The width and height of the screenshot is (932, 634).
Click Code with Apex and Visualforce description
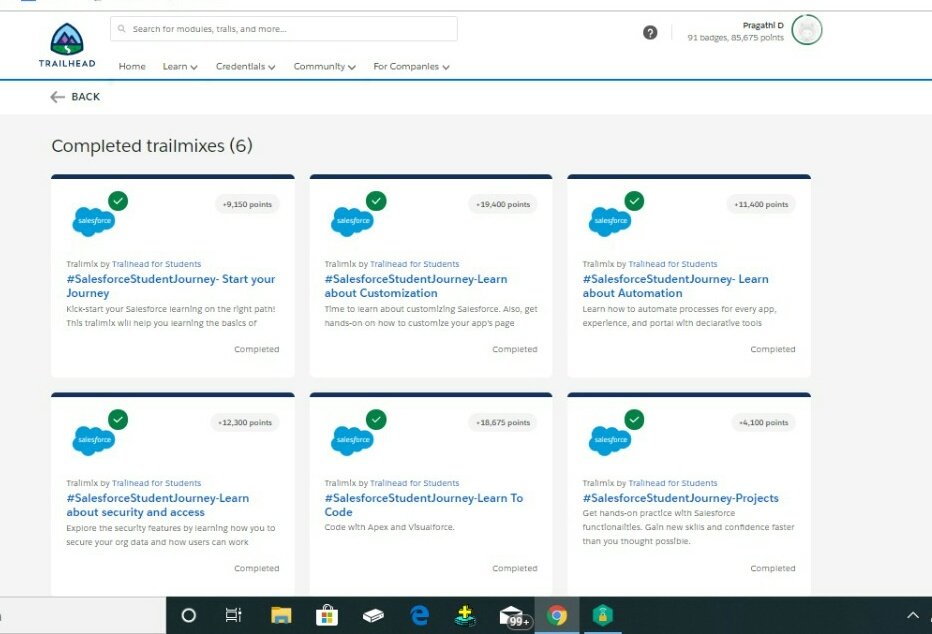point(389,527)
